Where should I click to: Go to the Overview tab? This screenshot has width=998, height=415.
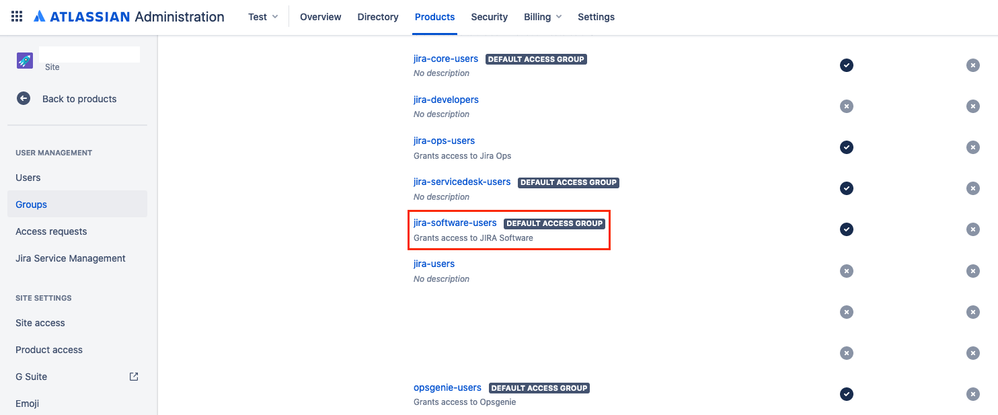pos(320,17)
